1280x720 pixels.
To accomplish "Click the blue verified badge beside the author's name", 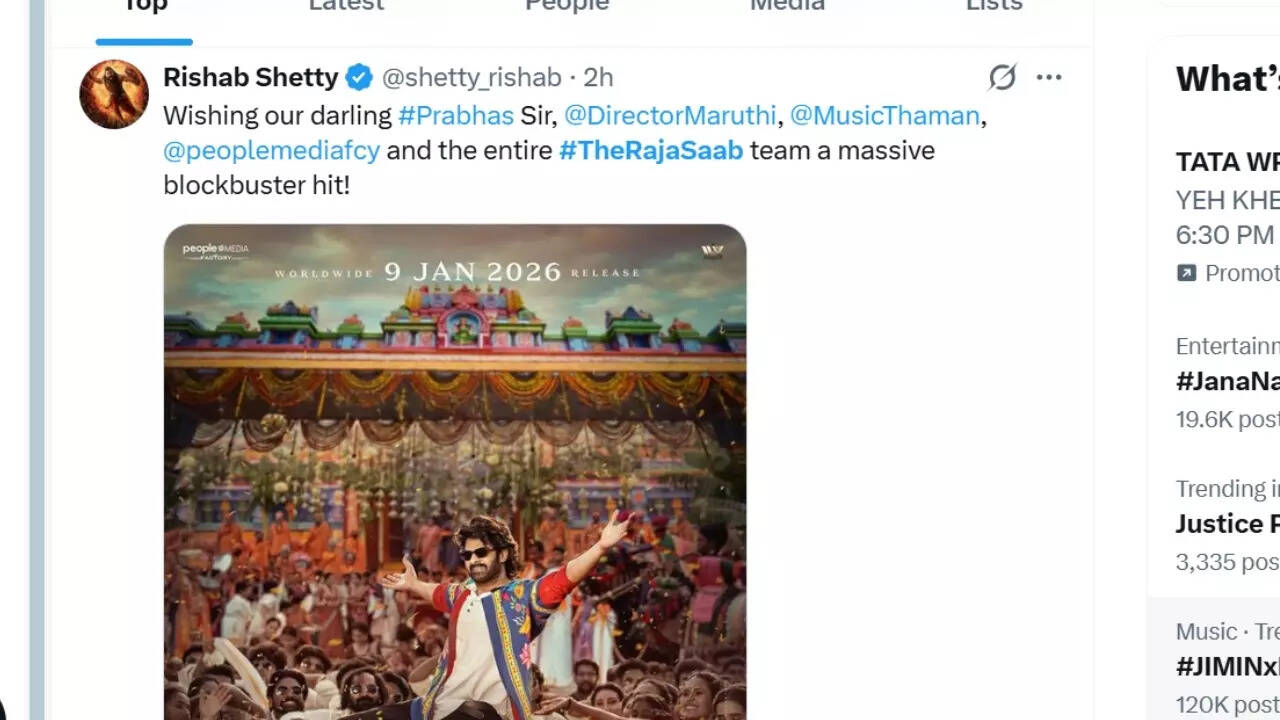I will (359, 77).
